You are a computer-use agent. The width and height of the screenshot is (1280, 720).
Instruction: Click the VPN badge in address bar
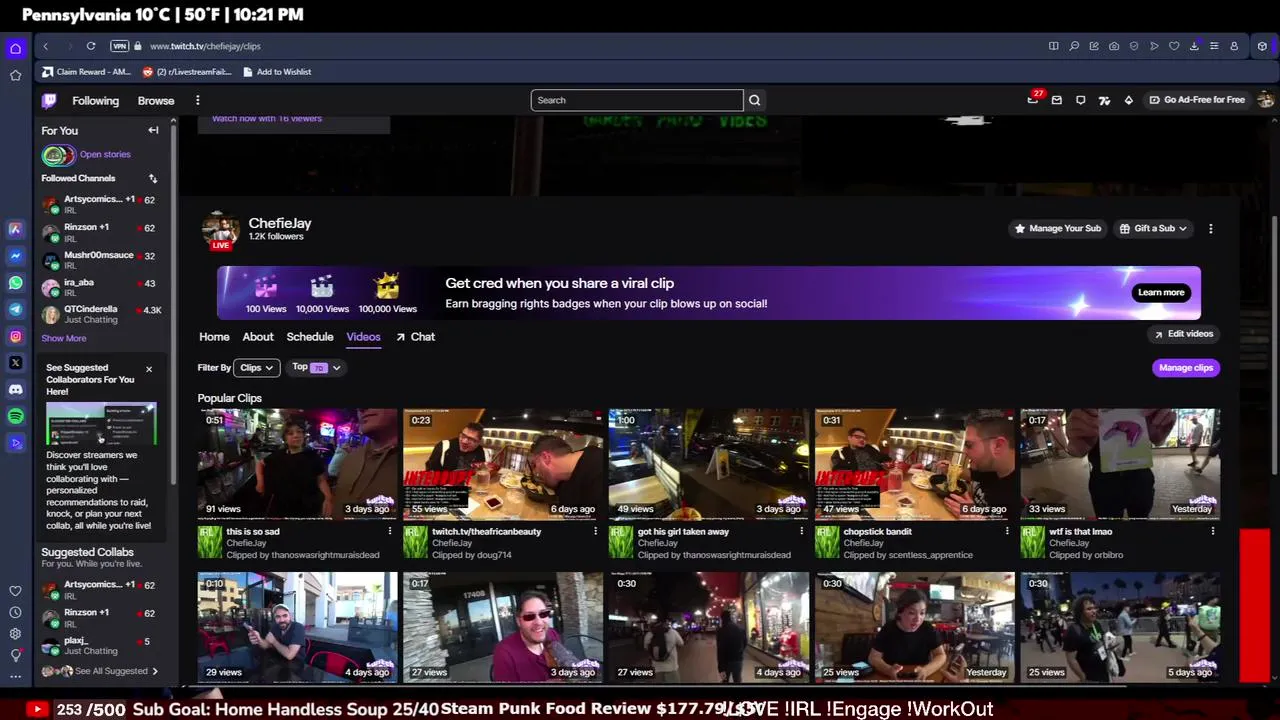coord(120,46)
